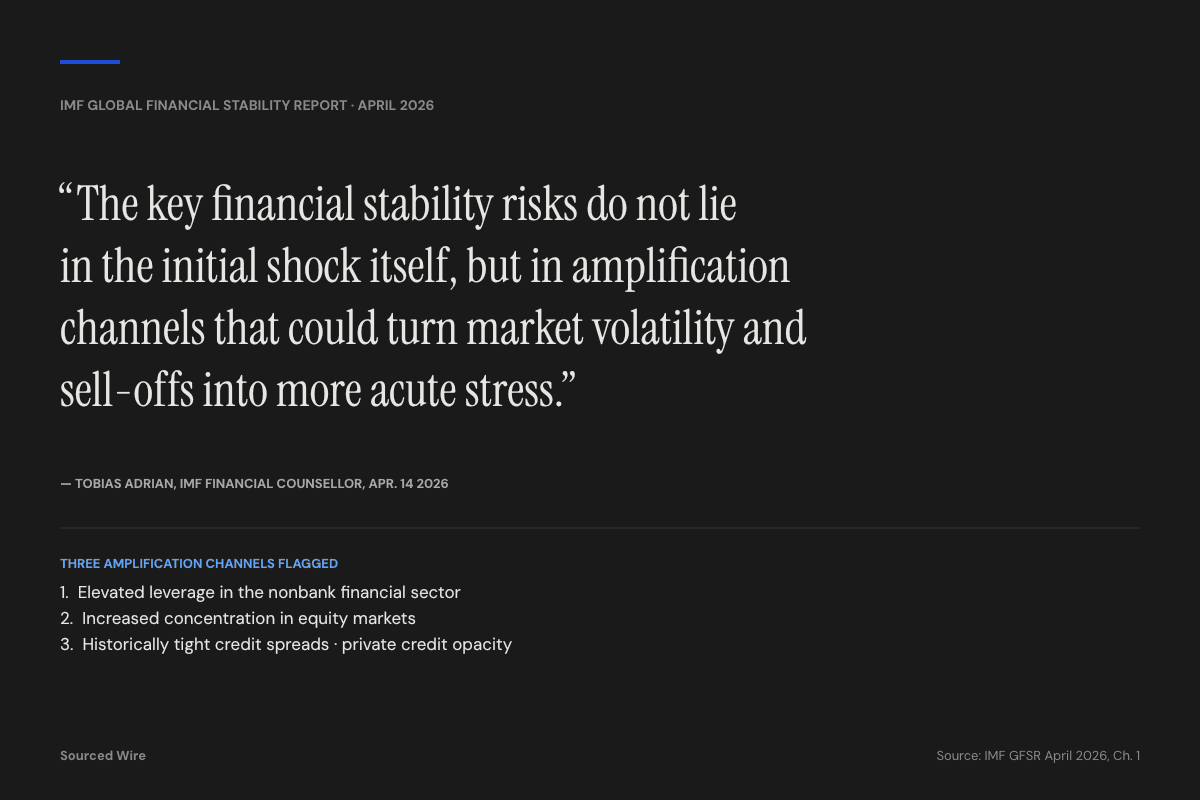Select 'Three Amplification Channels Flagged' heading
Screen dimensions: 1200x800
pos(199,564)
